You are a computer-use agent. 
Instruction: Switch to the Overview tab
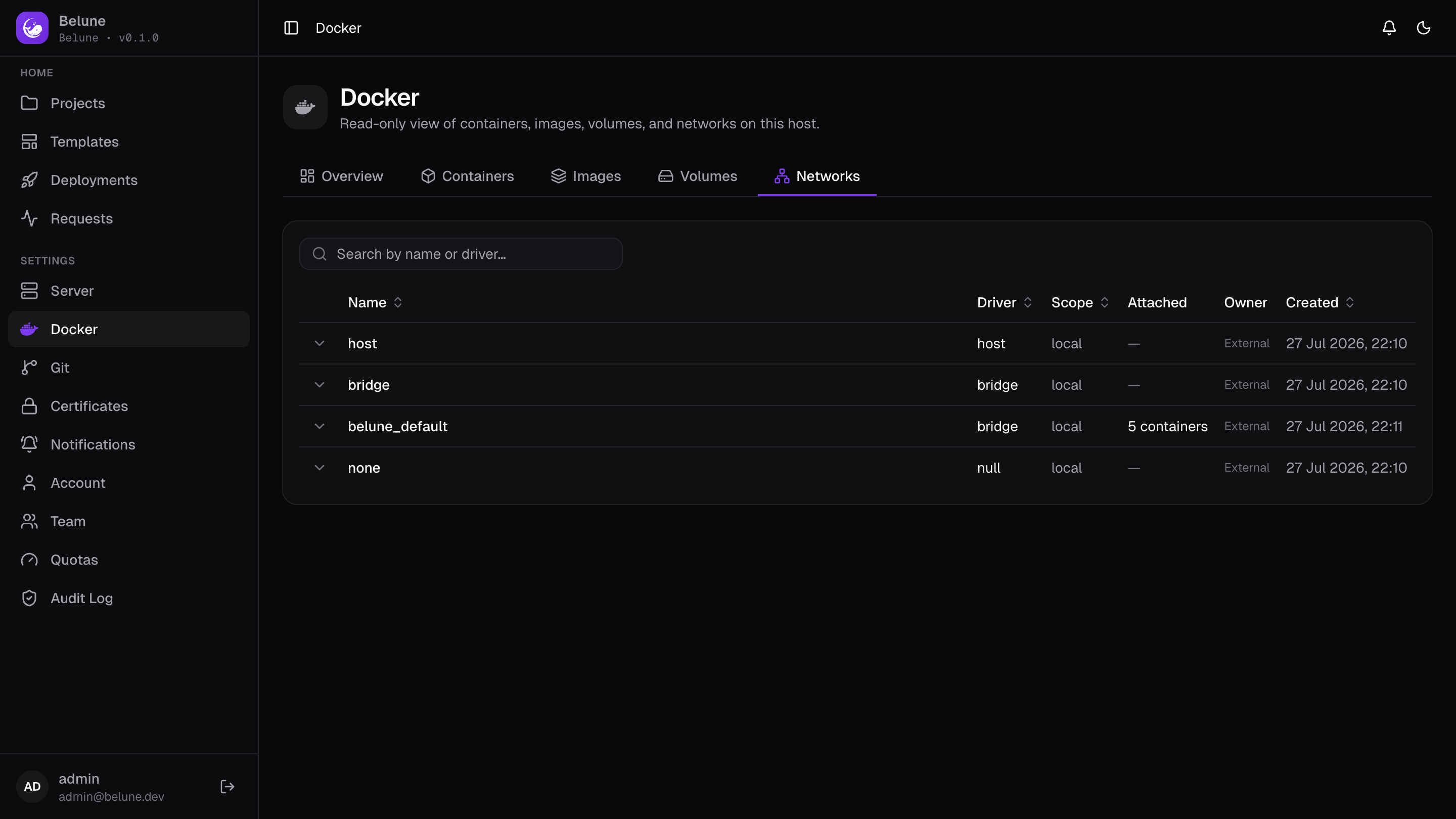coord(341,176)
